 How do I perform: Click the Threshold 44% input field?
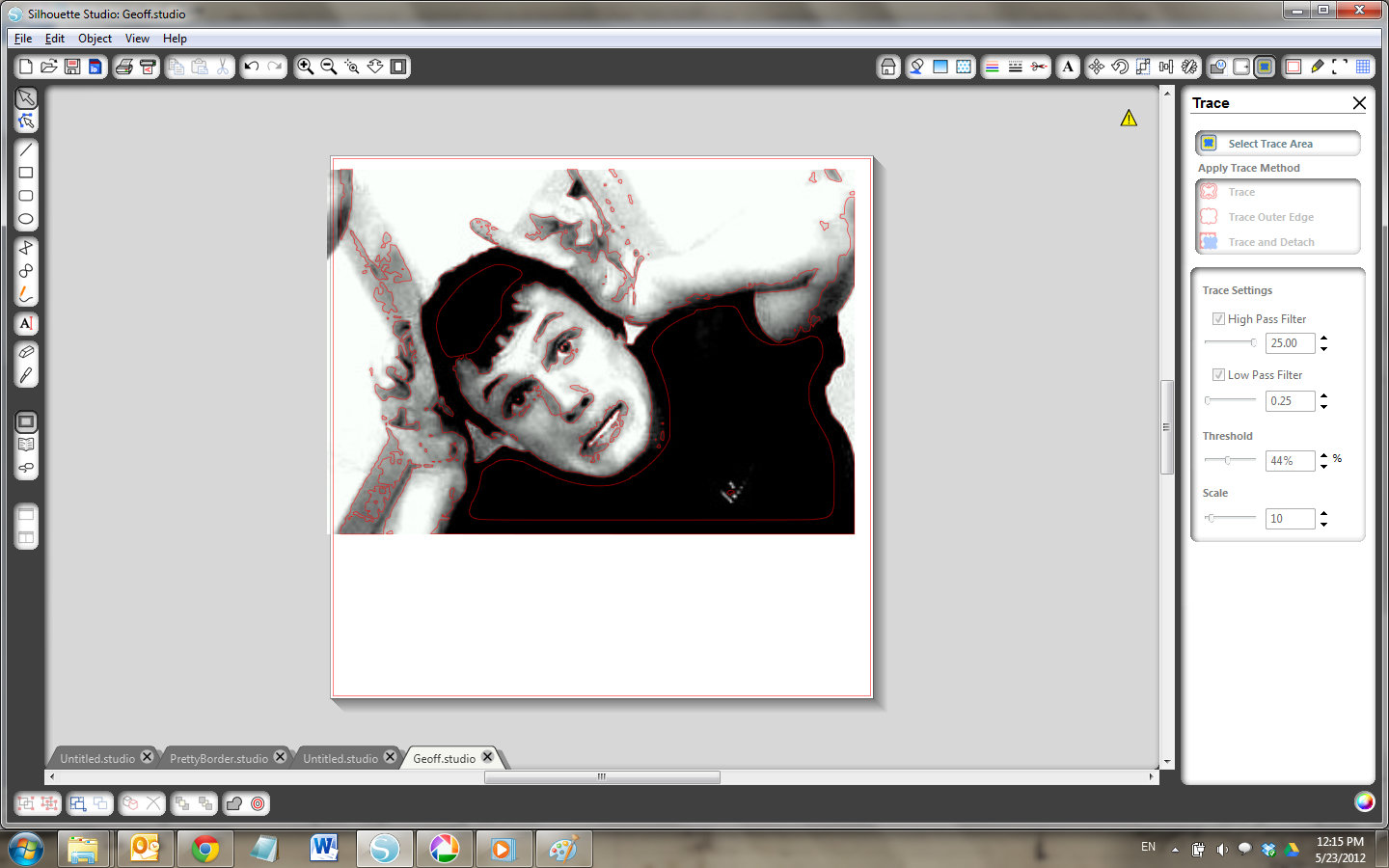point(1291,461)
